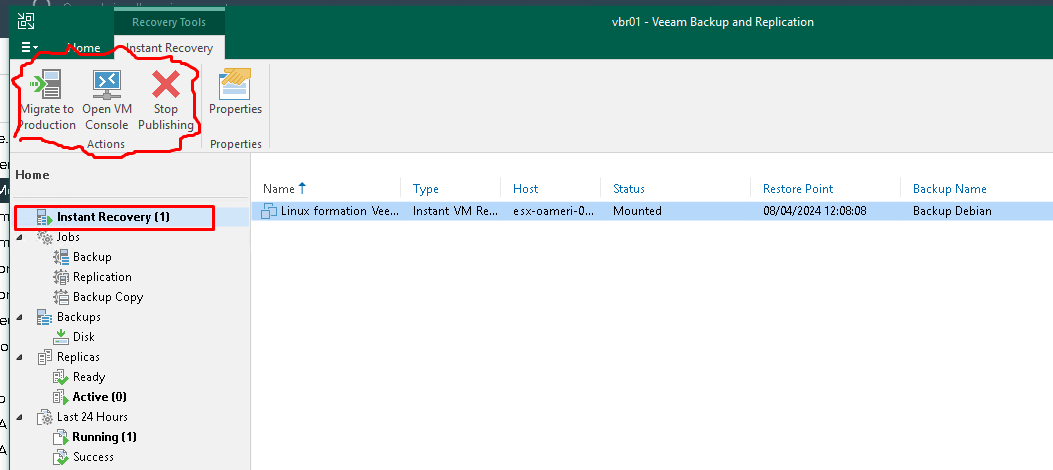Viewport: 1053px width, 470px height.
Task: Click the Migrate to Production icon
Action: click(x=46, y=84)
